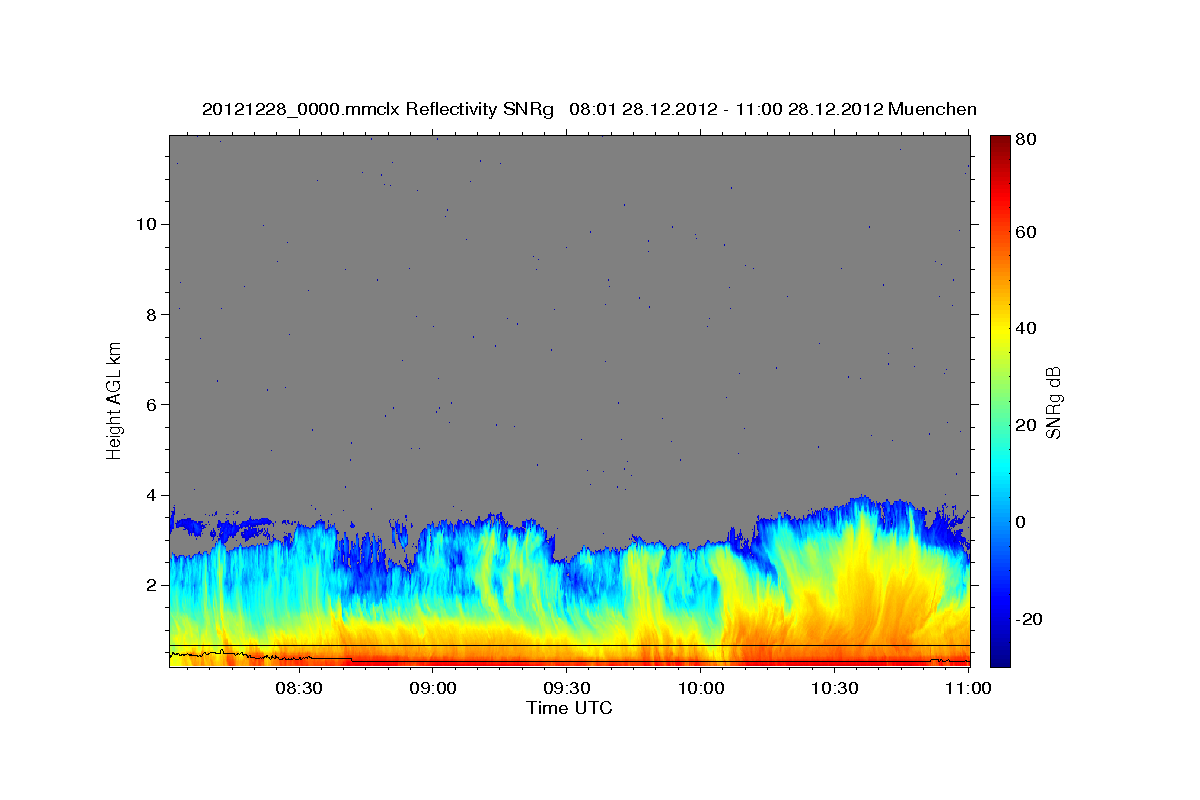
Task: Click the colorbar value 80
Action: coord(1025,140)
